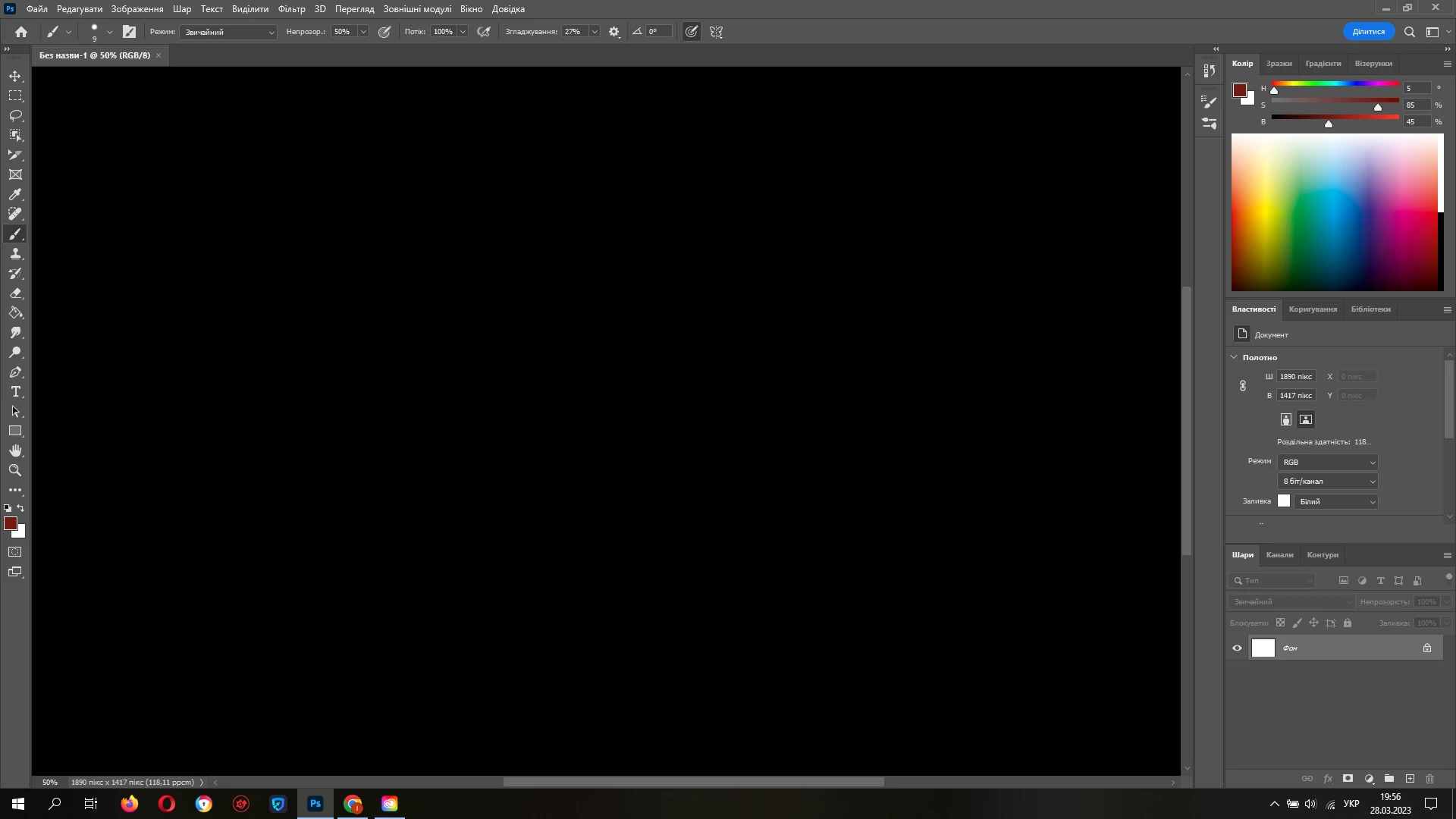Select the Eyedropper tool
This screenshot has width=1456, height=819.
coord(15,195)
